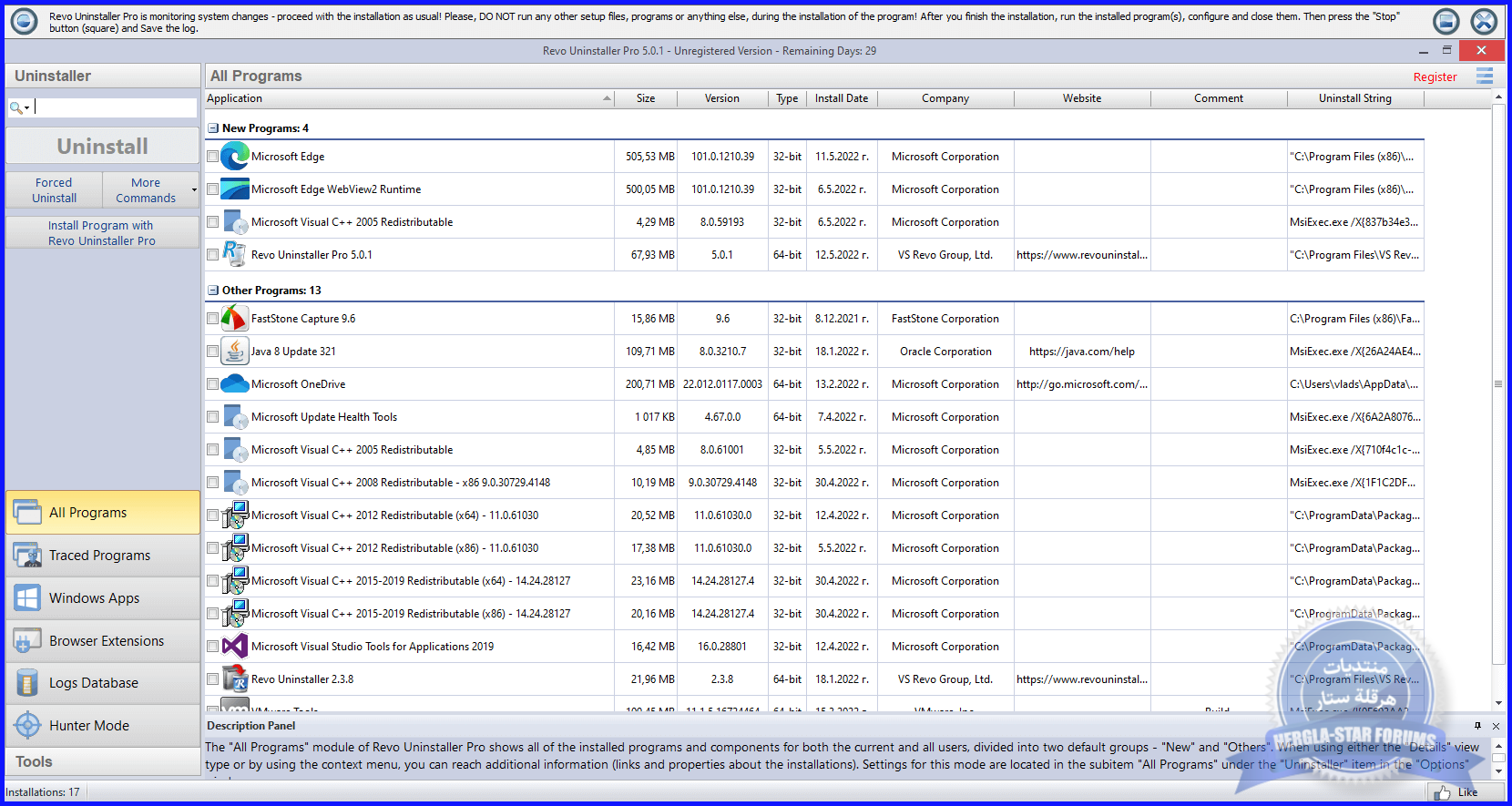Open the search options magnifier dropdown
Image resolution: width=1512 pixels, height=806 pixels.
20,107
